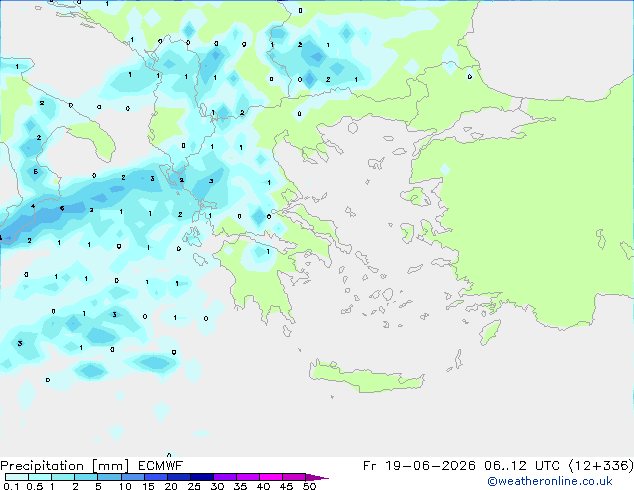Viewport: 634px width, 490px height.
Task: Click the '0.1' legend scale label
Action: click(11, 486)
